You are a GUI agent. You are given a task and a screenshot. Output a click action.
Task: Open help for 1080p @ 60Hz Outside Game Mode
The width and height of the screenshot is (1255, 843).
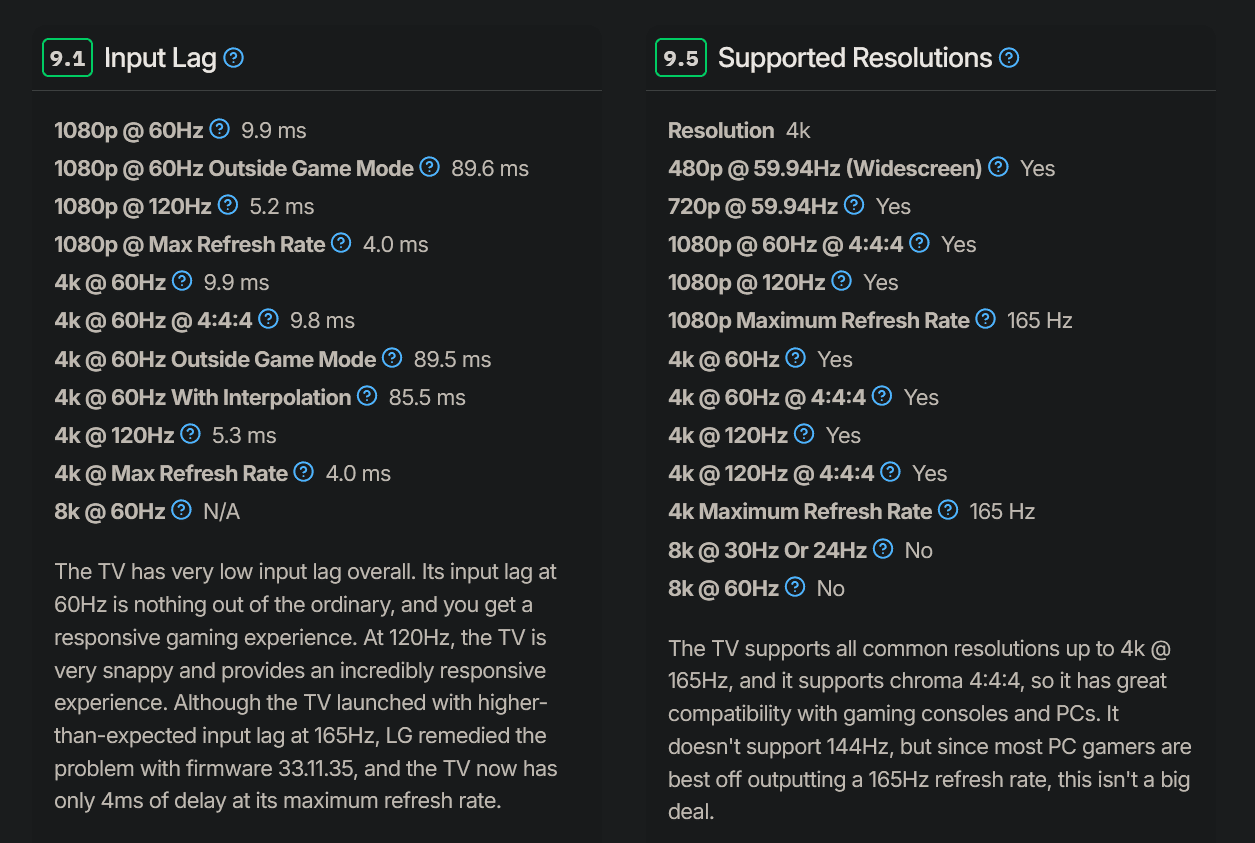click(x=430, y=167)
